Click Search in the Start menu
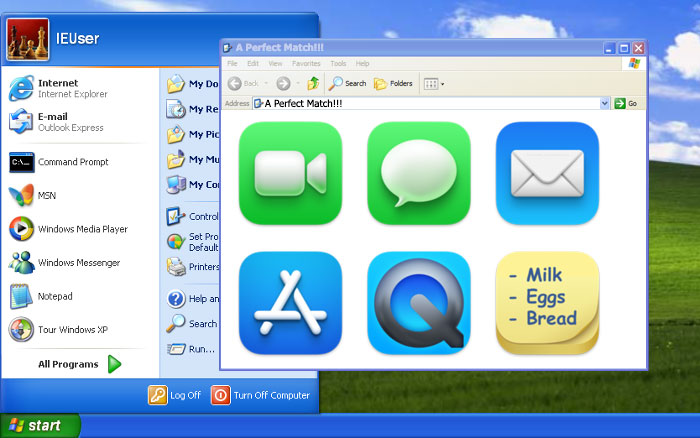 pos(192,324)
